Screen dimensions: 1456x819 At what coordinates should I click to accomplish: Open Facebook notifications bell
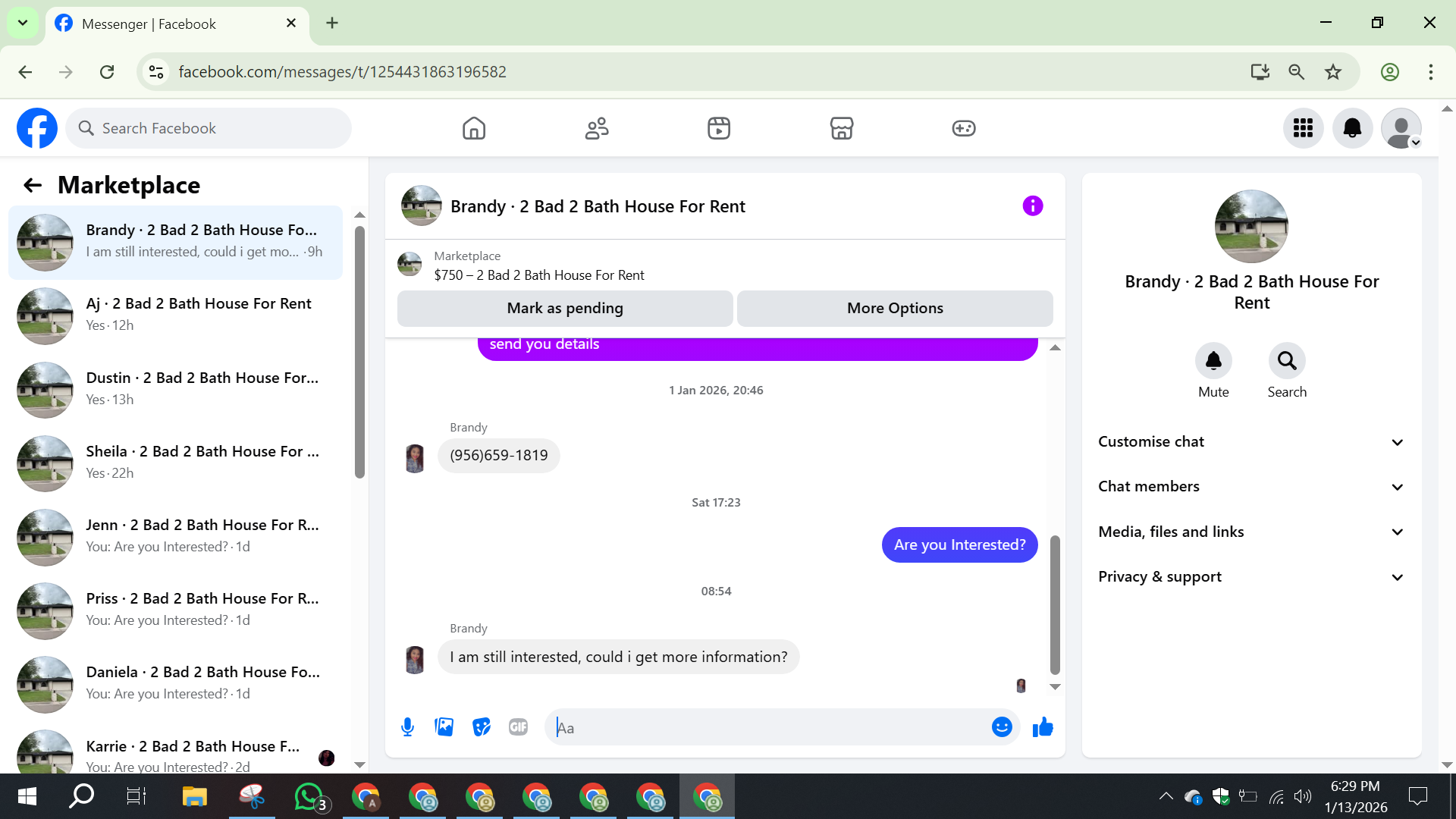[1352, 128]
